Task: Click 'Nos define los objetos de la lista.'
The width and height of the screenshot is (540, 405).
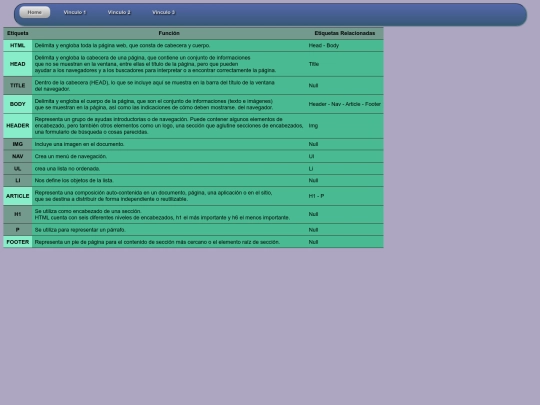Action: pyautogui.click(x=74, y=180)
